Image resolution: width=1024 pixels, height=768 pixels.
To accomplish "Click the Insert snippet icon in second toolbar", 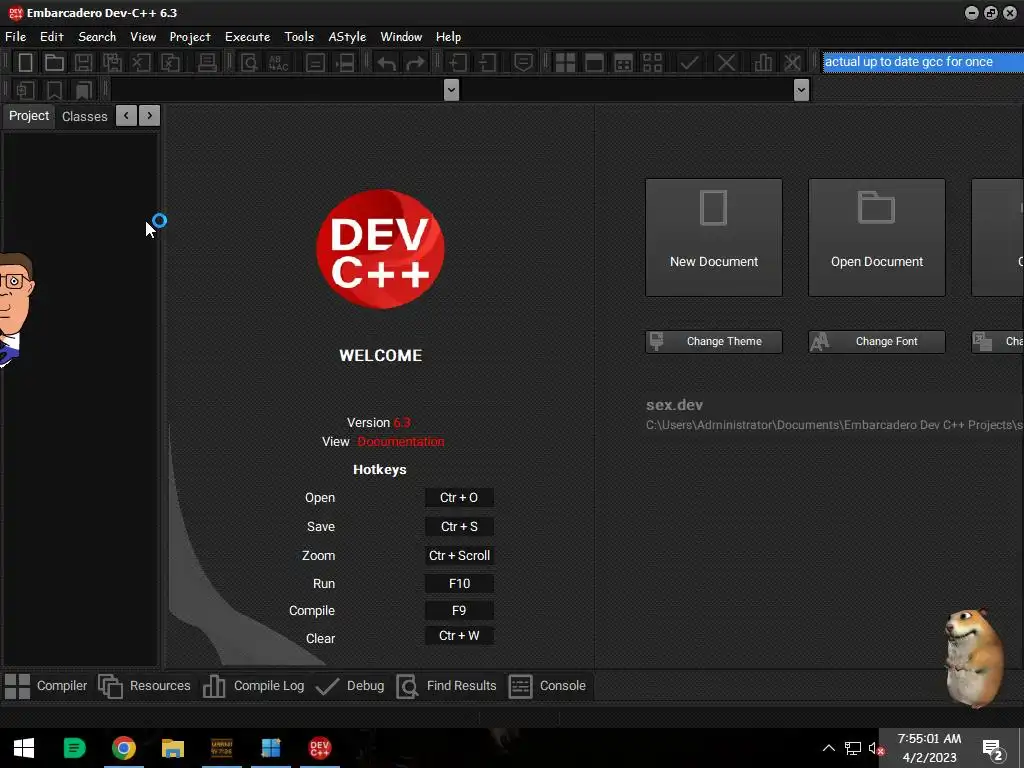I will pos(25,90).
